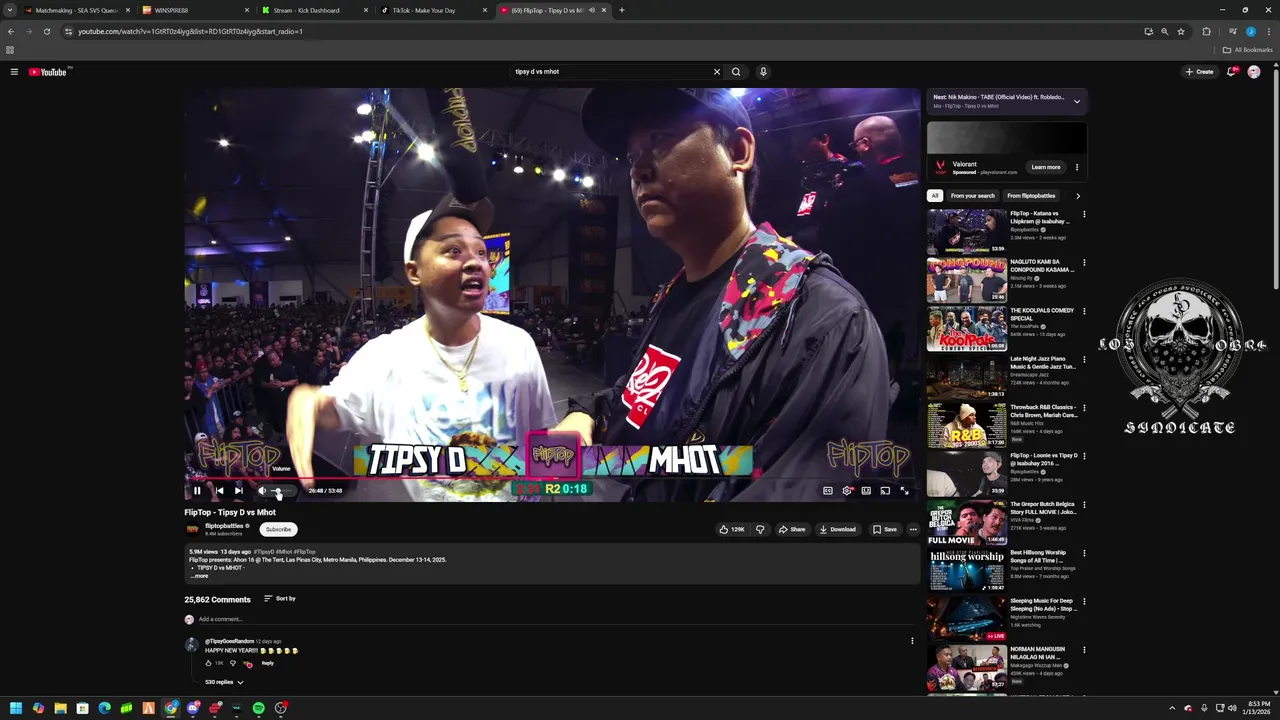Open Windows Start menu
Viewport: 1280px width, 720px height.
16,708
